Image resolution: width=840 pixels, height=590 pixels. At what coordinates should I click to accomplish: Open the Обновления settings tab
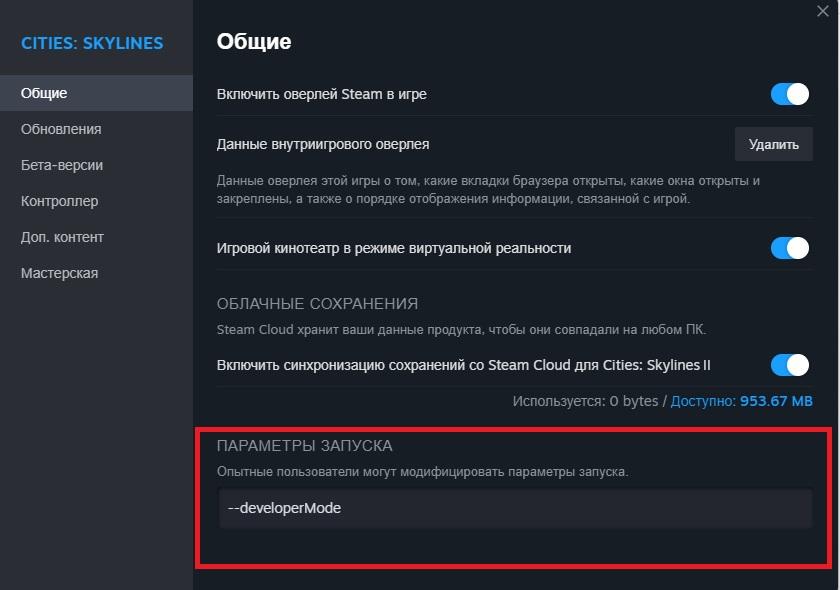click(x=61, y=129)
